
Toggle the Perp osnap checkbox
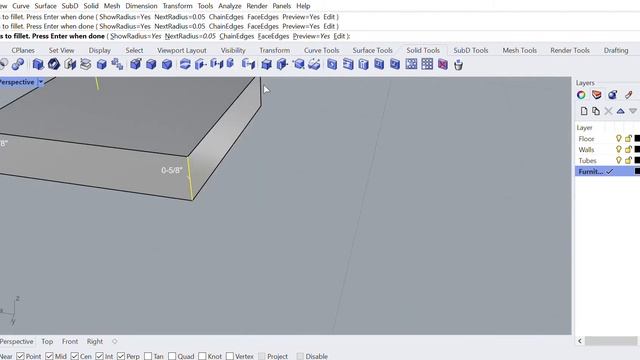[121, 356]
